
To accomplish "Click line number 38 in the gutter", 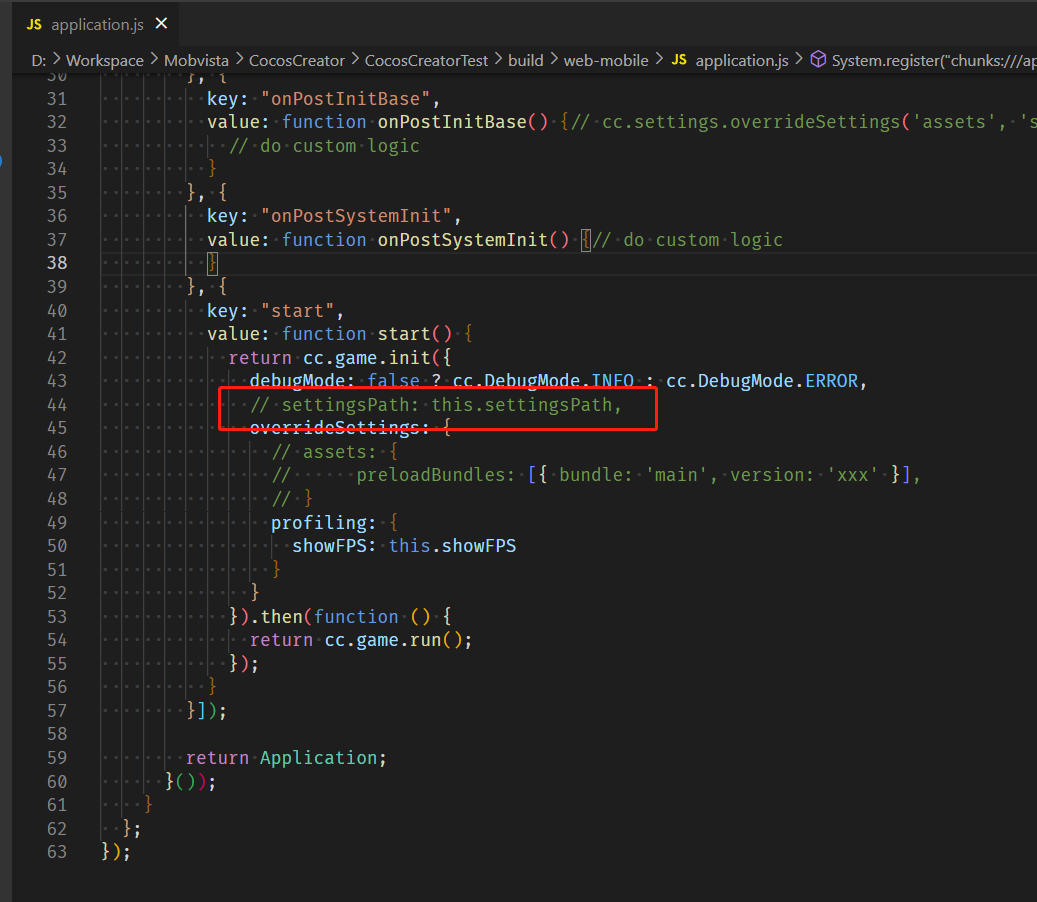I will tap(57, 263).
